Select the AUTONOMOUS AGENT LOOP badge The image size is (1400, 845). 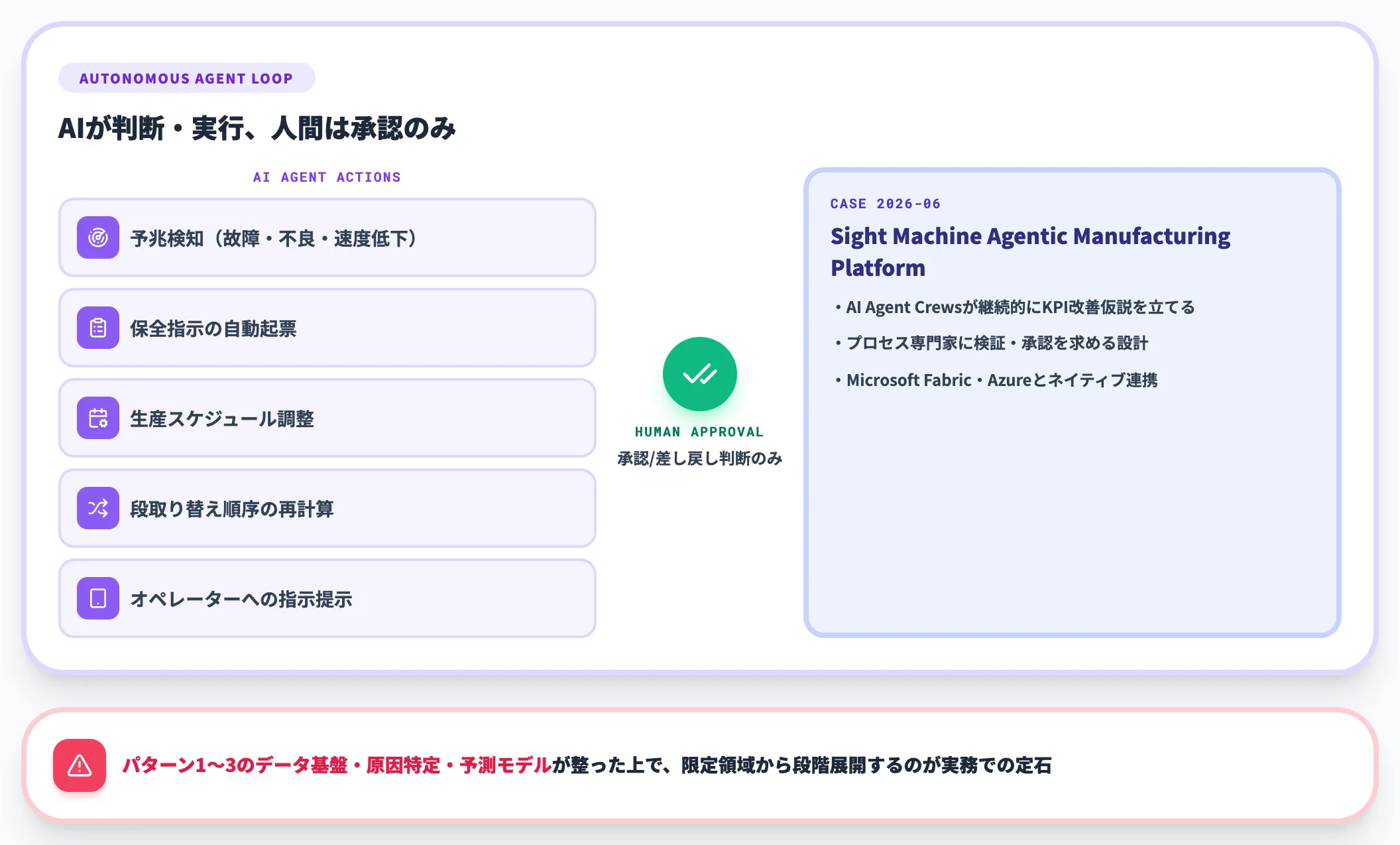pyautogui.click(x=186, y=78)
